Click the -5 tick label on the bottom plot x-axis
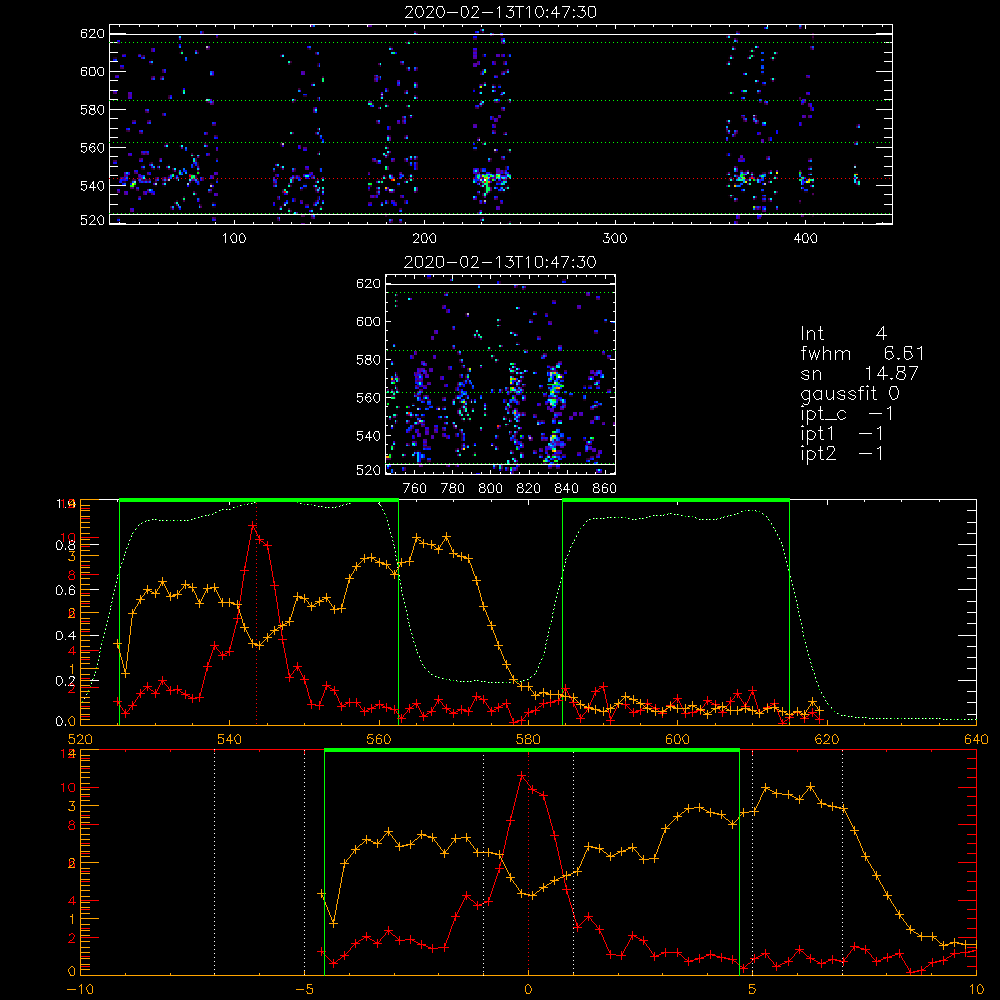Screen dimensions: 1000x1000 pos(304,990)
